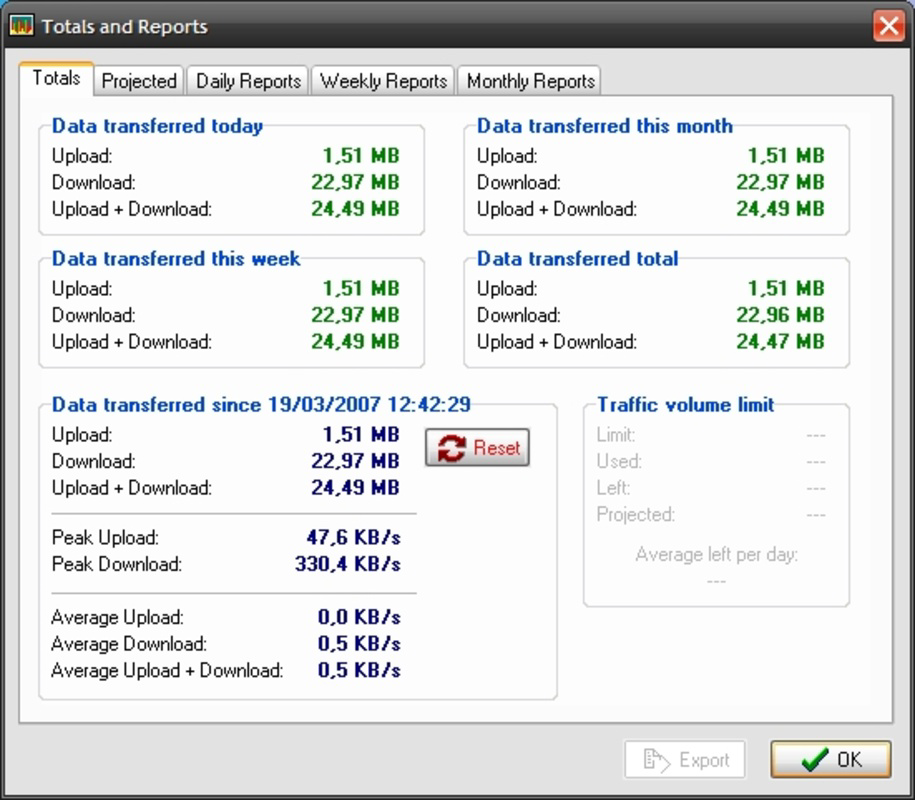This screenshot has height=800, width=915.
Task: Click the Peak Download value 330,4 KB/s
Action: (x=348, y=564)
